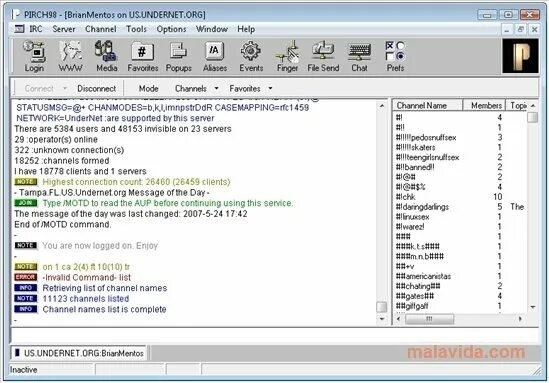549x383 pixels.
Task: Open the Login toolbar icon
Action: (34, 56)
